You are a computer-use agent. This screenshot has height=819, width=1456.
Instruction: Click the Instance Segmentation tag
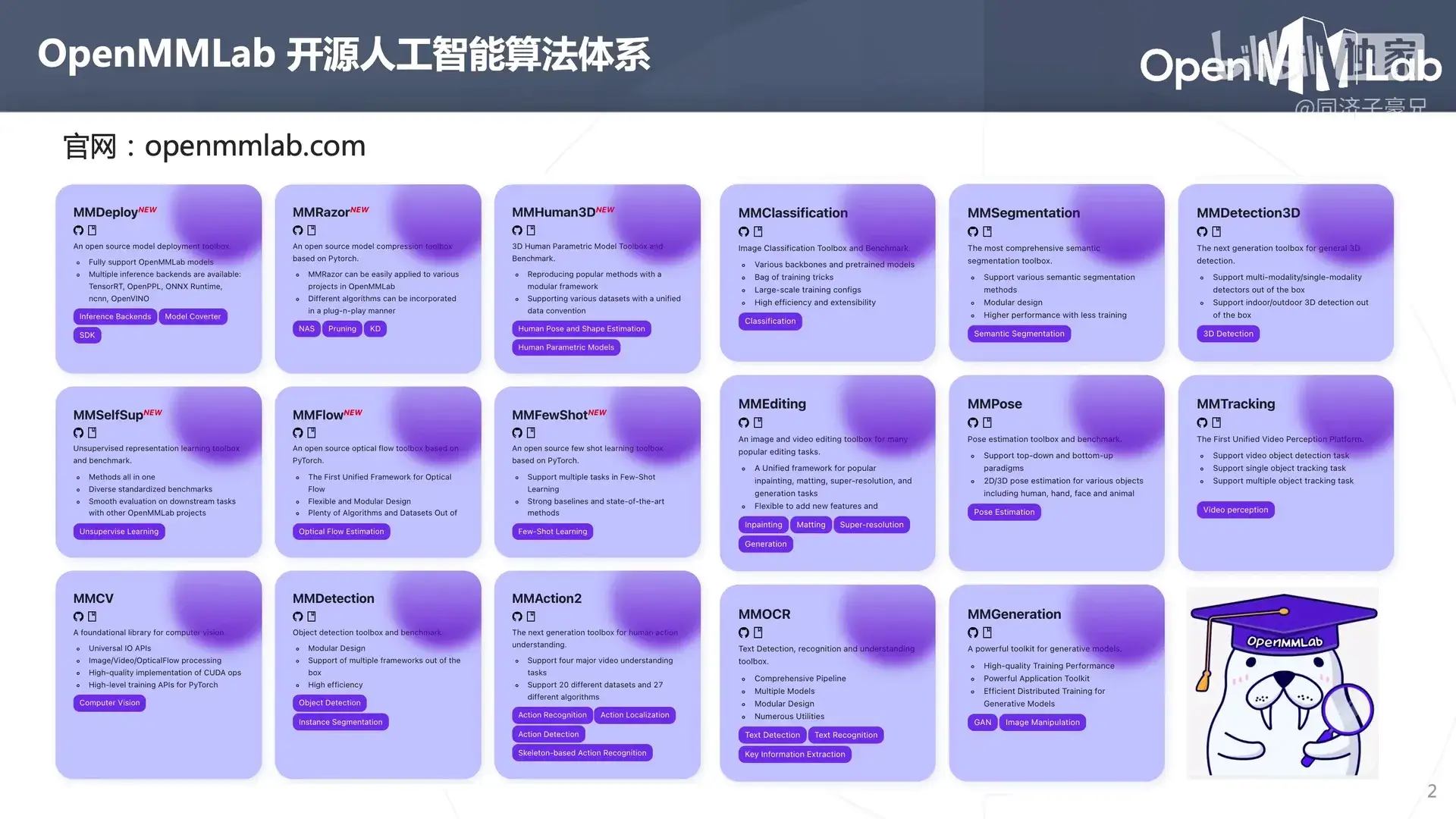tap(340, 722)
